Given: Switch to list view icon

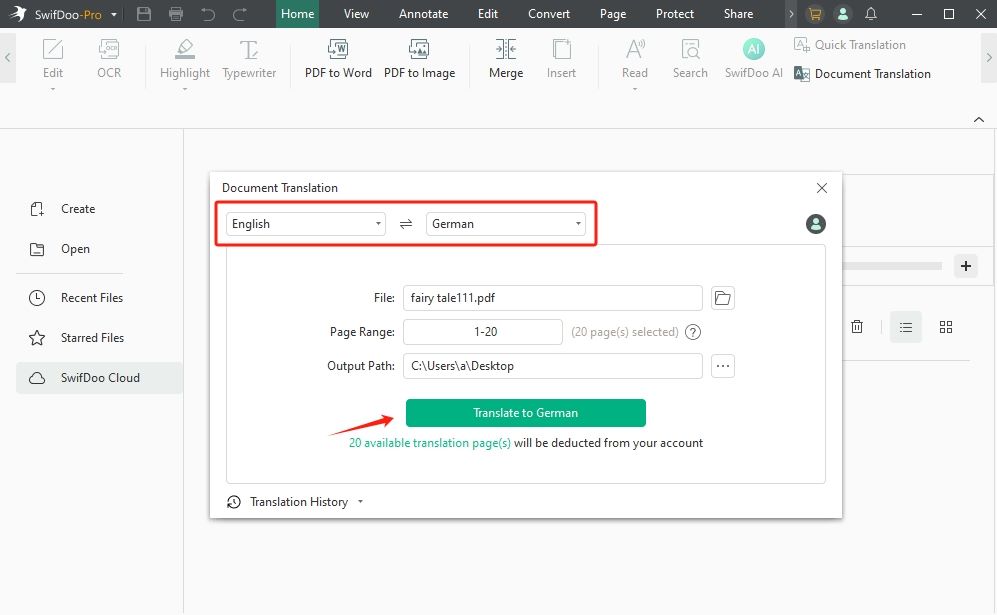Looking at the screenshot, I should [x=905, y=327].
